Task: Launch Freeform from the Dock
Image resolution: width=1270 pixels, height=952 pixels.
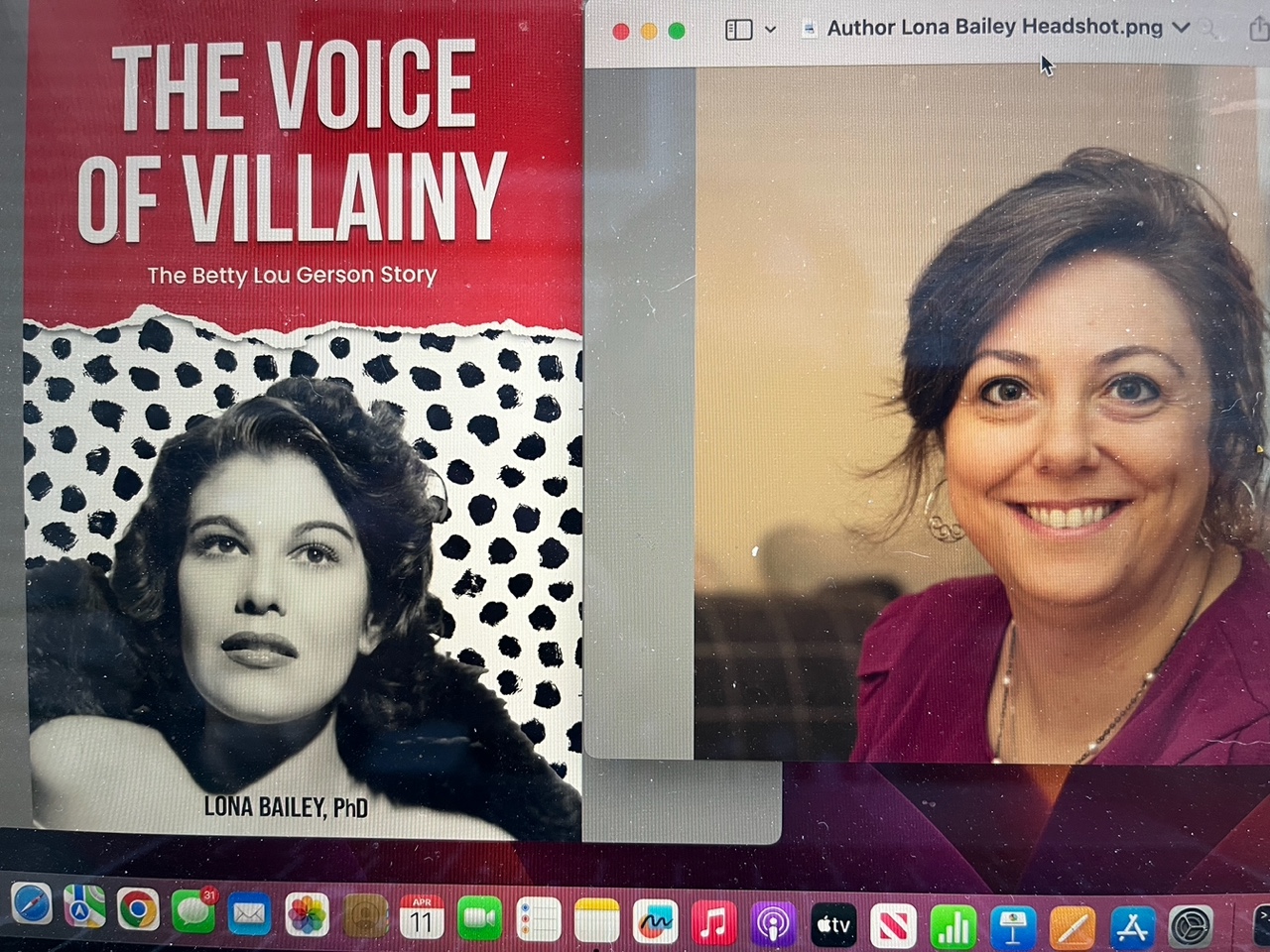Action: coord(655,923)
